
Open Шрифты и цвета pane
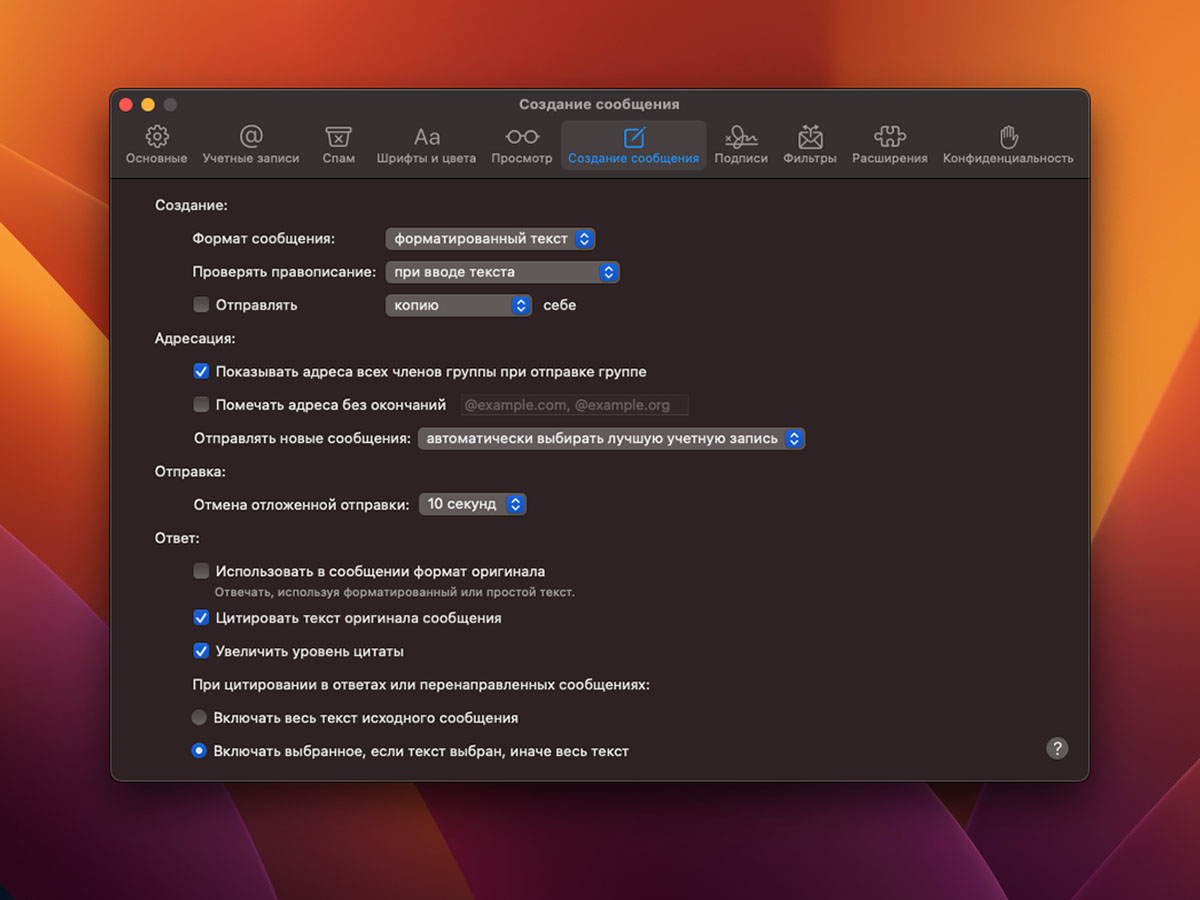click(x=426, y=145)
